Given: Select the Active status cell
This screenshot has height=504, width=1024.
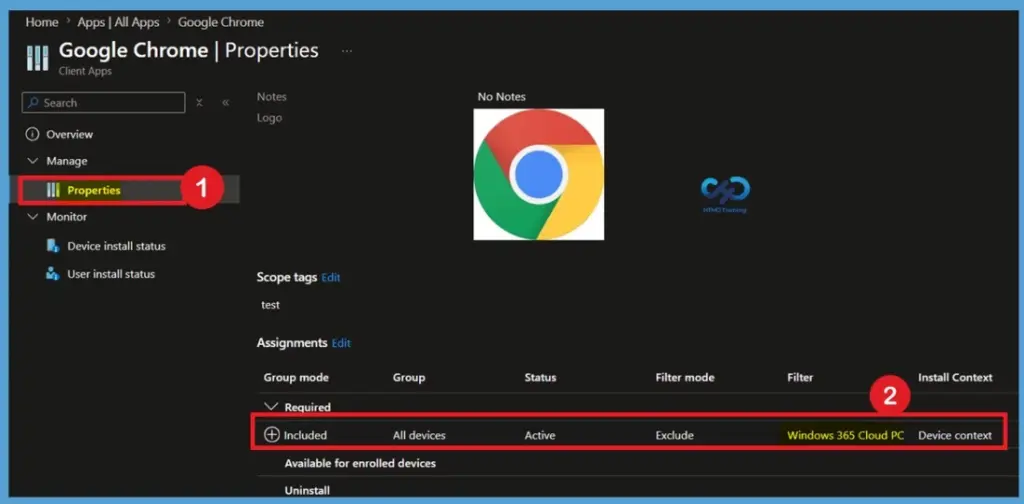Looking at the screenshot, I should point(539,435).
